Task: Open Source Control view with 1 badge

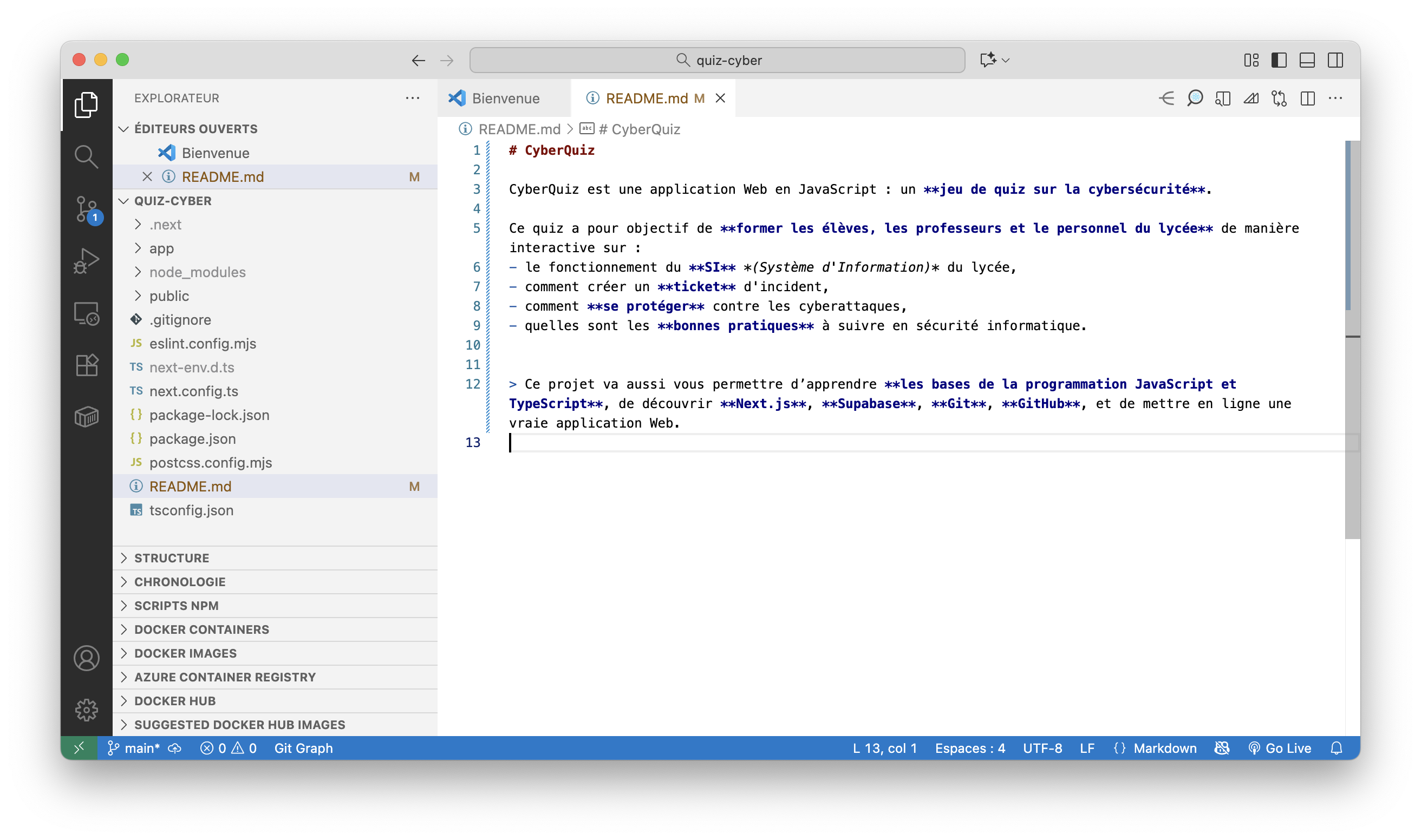Action: click(x=86, y=209)
